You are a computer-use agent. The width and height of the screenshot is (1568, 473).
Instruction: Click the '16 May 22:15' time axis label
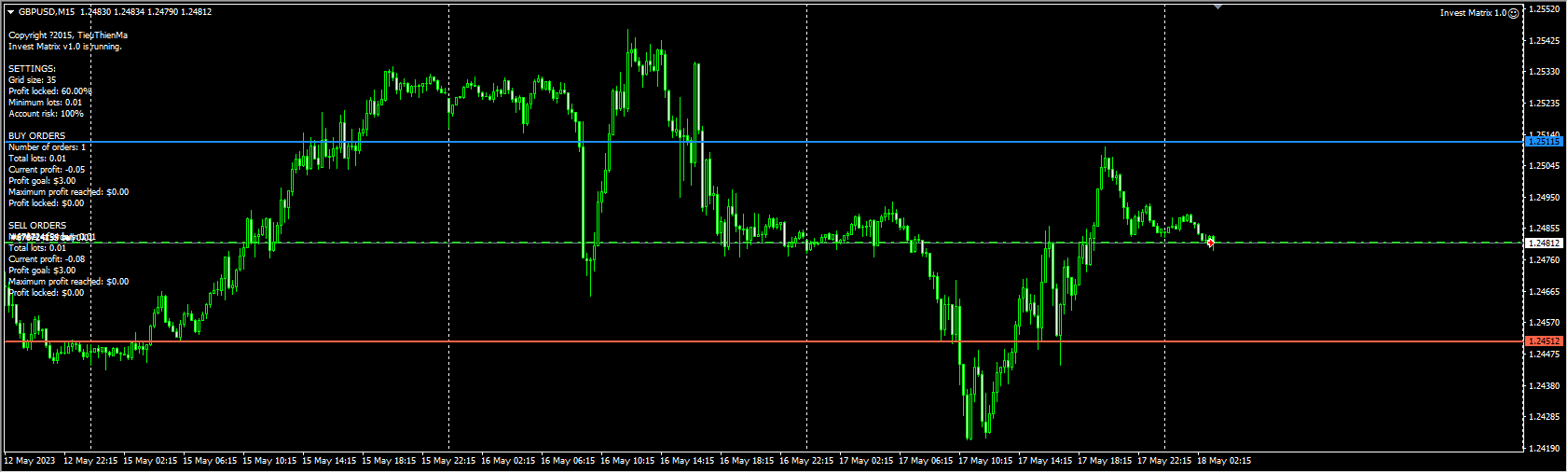click(807, 461)
